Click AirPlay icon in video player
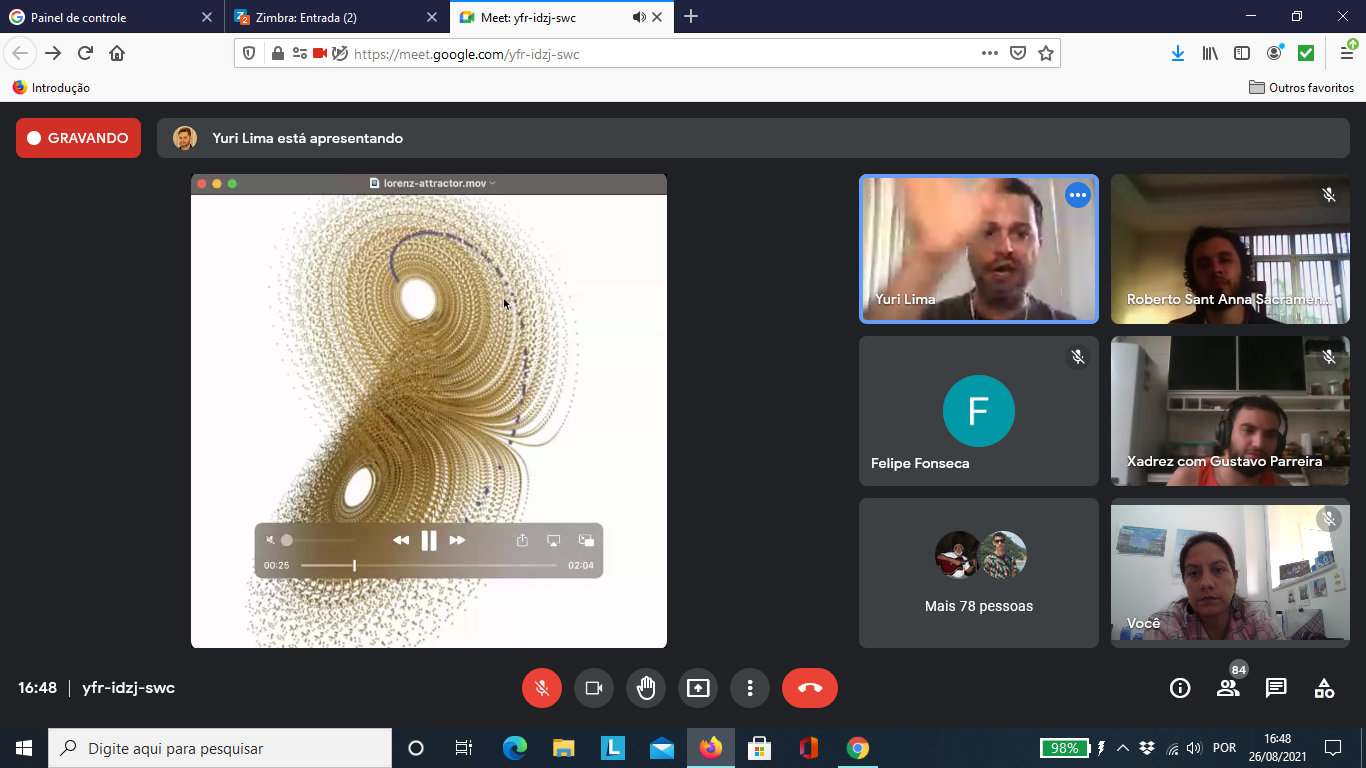 pos(553,540)
